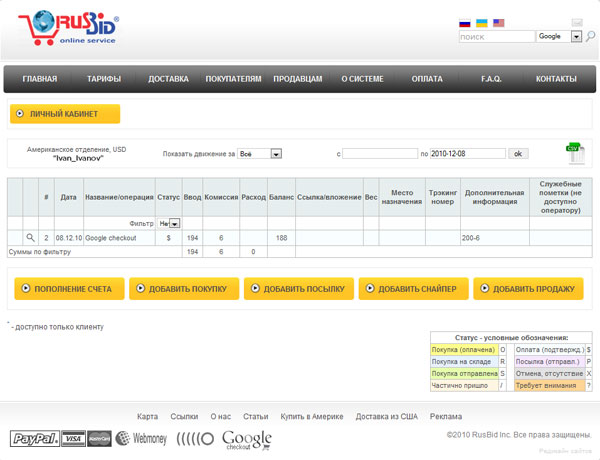This screenshot has height=460, width=600.
Task: Click the Трэкинг номер column header
Action: coord(443,197)
